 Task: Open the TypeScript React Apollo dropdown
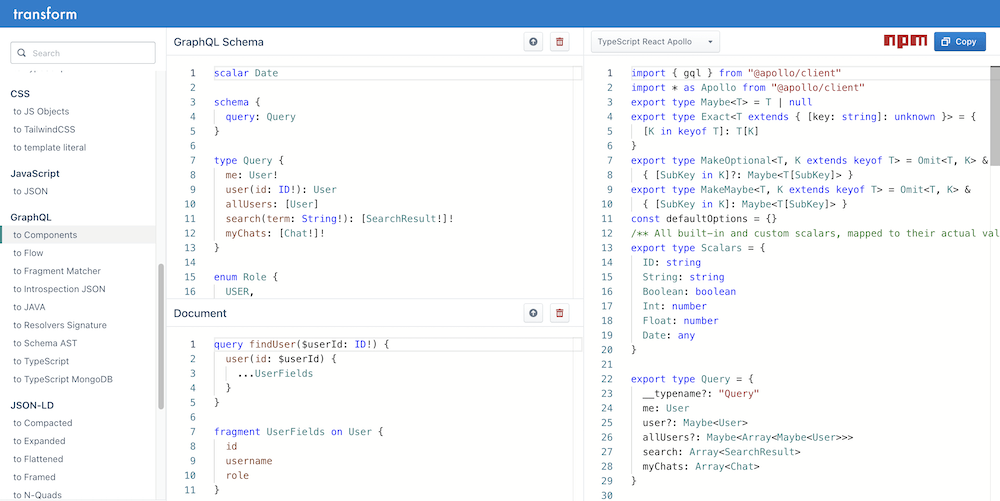coord(655,42)
